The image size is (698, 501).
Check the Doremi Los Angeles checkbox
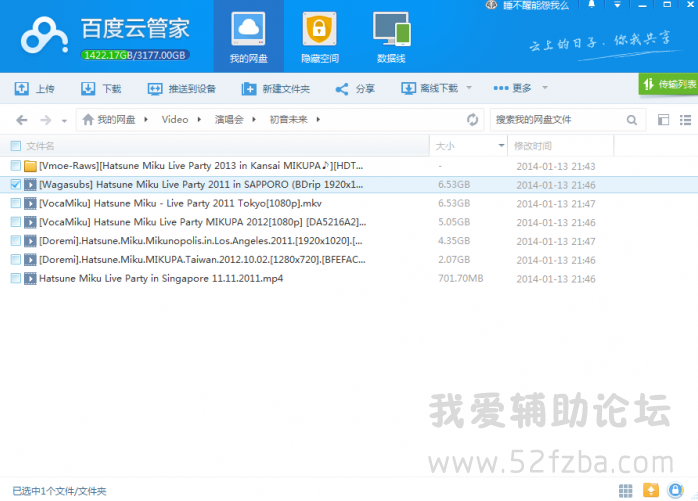(16, 241)
